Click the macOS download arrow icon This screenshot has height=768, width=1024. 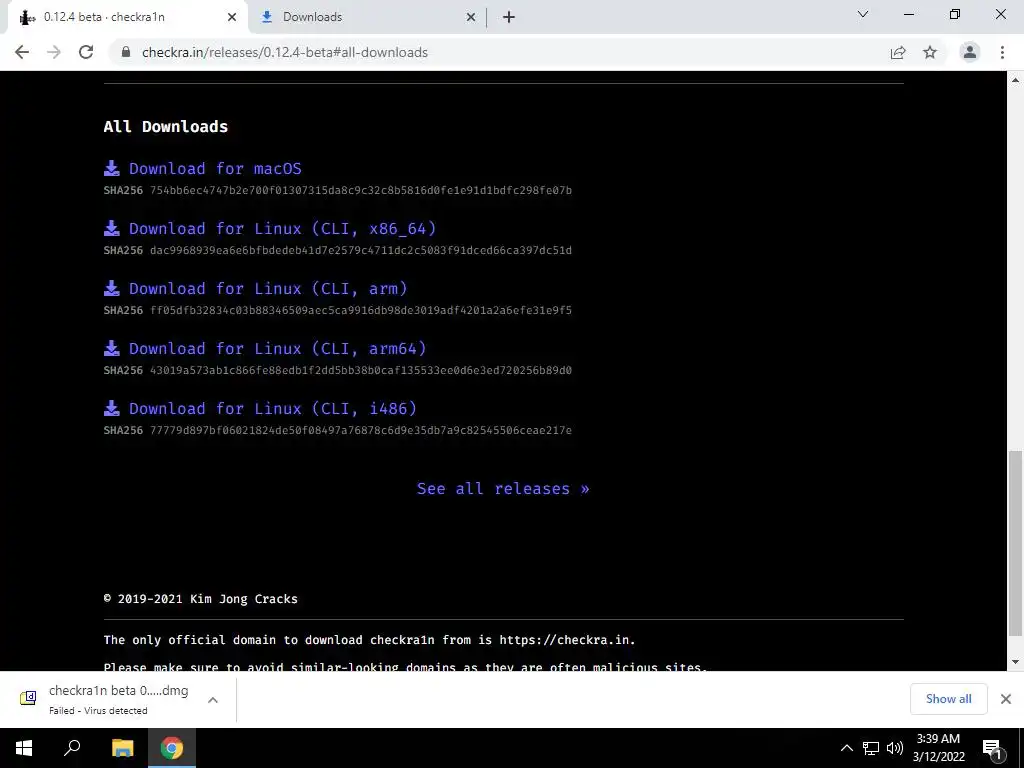pyautogui.click(x=112, y=168)
